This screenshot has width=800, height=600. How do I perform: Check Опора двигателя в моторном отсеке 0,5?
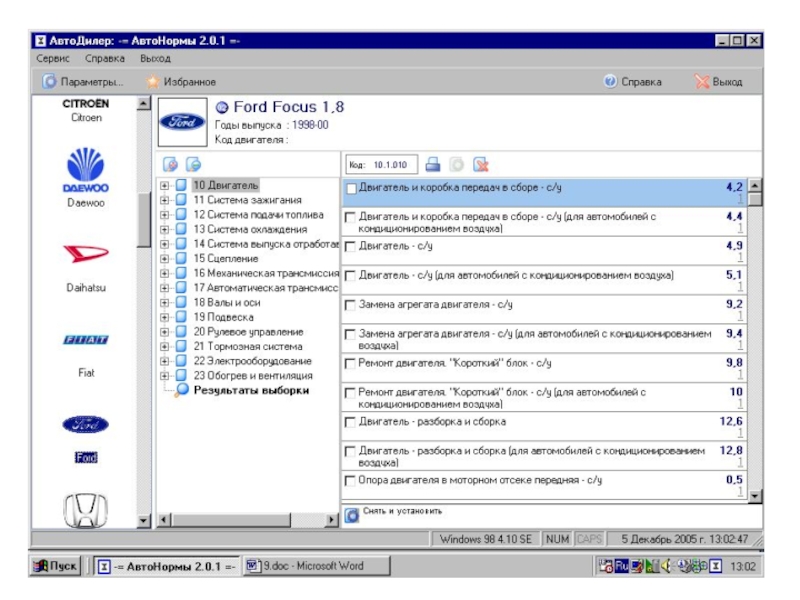tap(351, 481)
